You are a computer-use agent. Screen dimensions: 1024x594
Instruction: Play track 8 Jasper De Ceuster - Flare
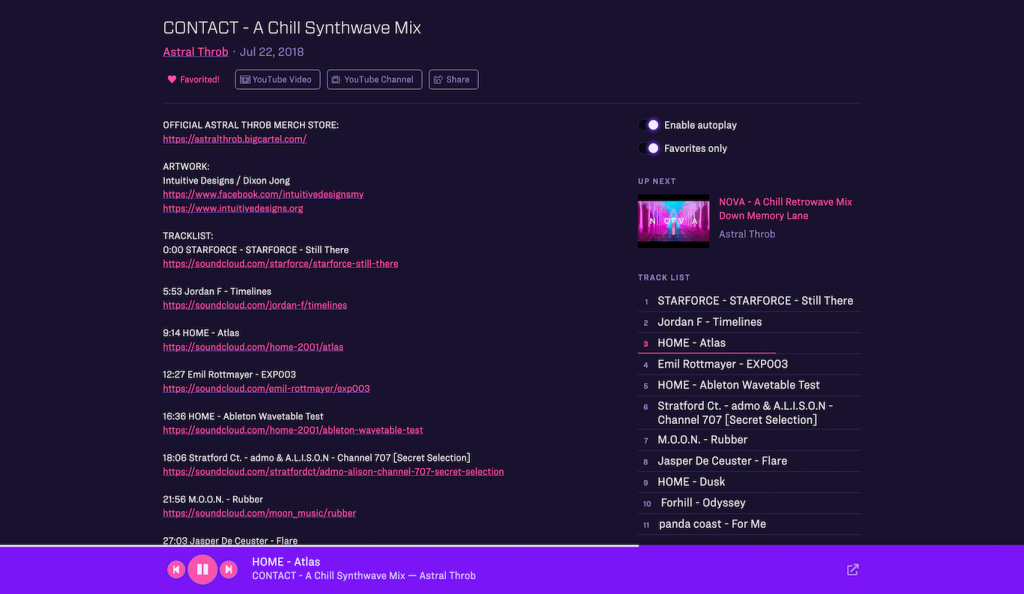point(749,461)
